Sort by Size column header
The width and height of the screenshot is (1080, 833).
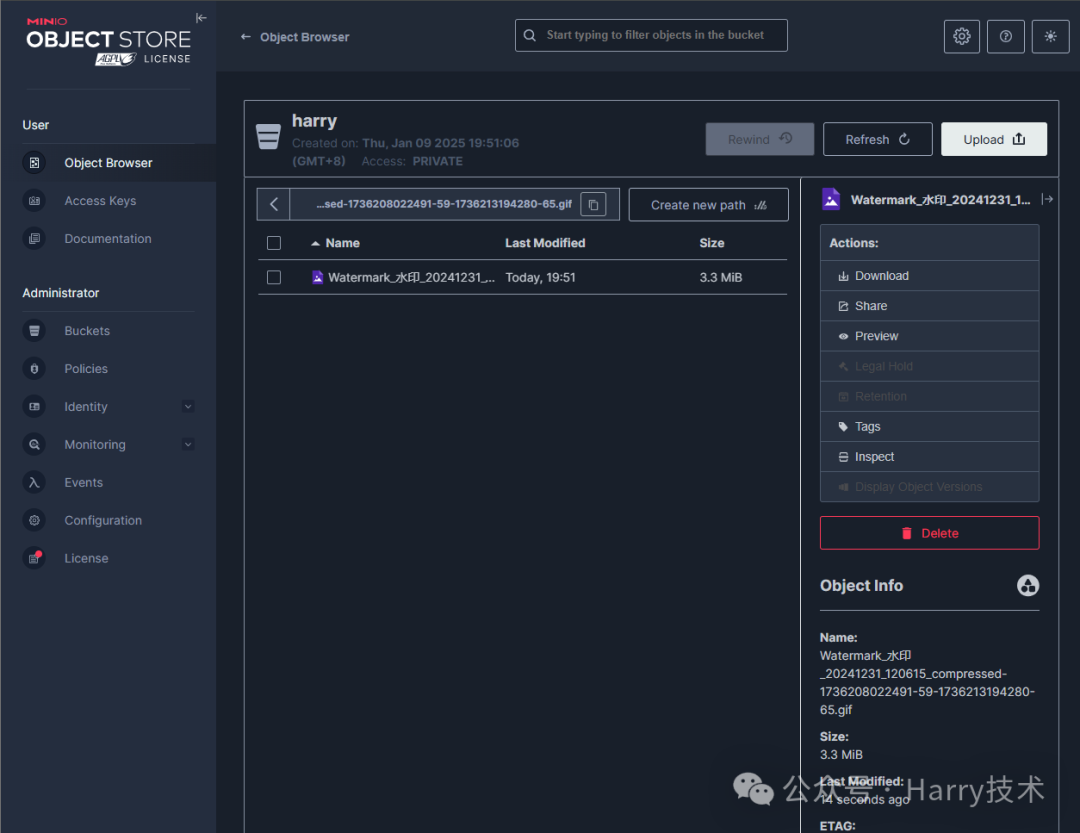pos(712,243)
